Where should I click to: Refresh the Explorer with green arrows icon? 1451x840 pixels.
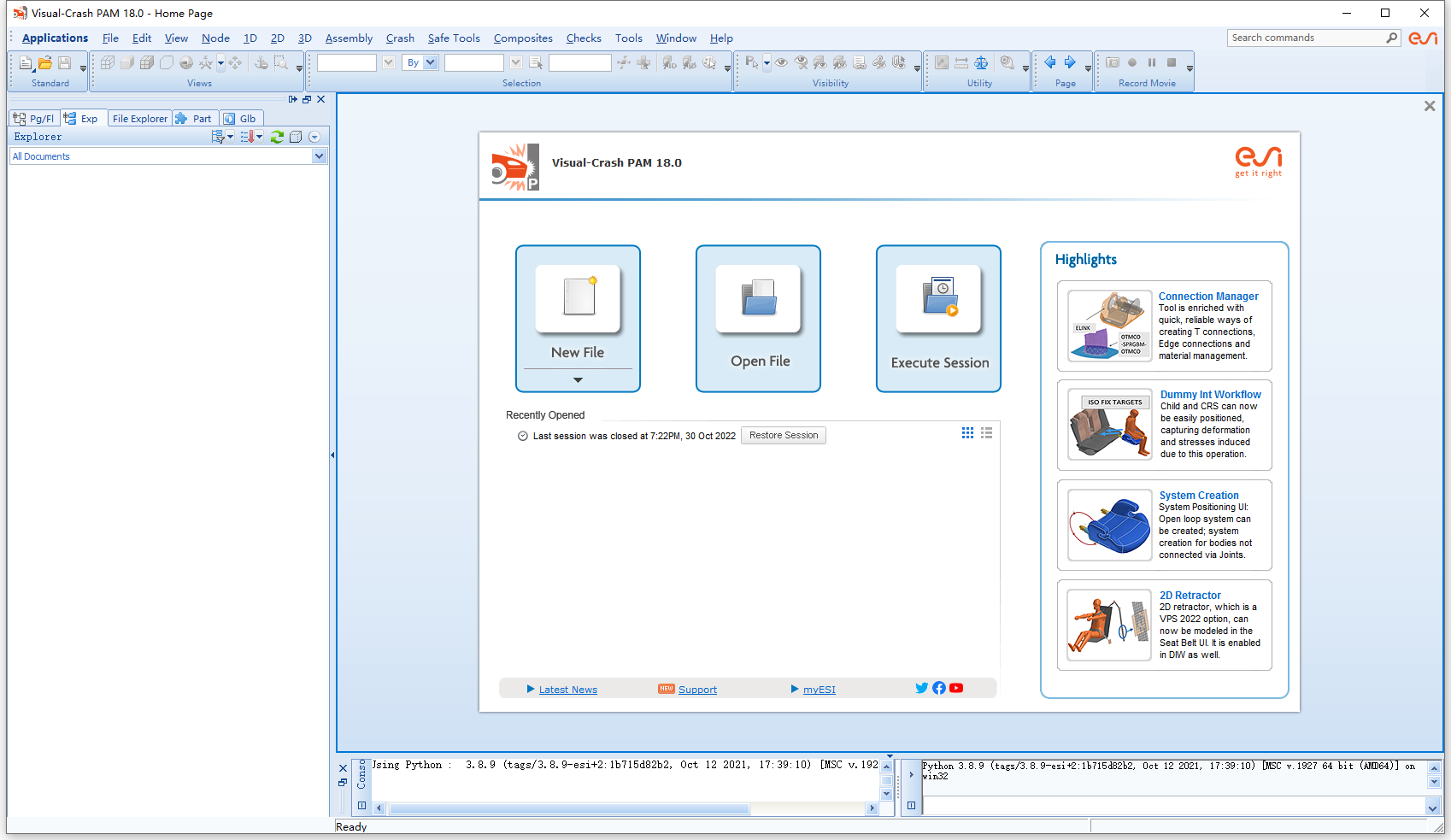coord(277,137)
